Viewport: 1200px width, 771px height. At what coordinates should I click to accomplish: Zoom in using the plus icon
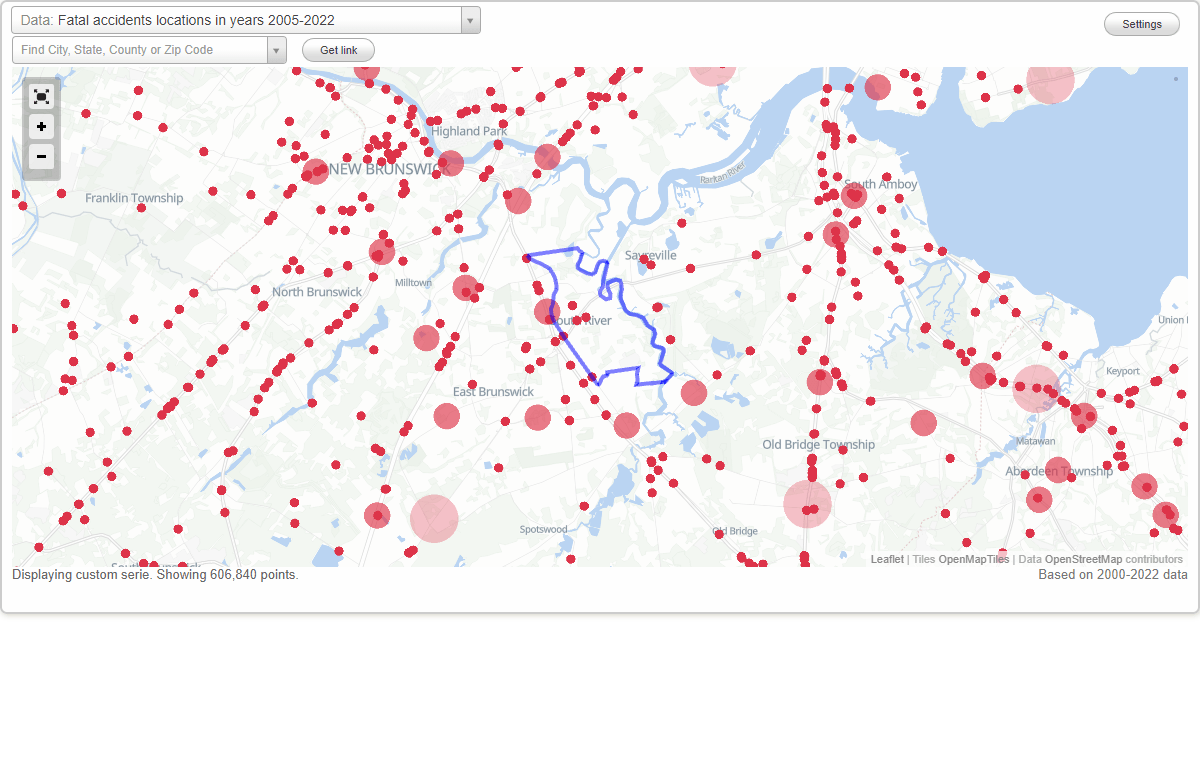[x=41, y=127]
